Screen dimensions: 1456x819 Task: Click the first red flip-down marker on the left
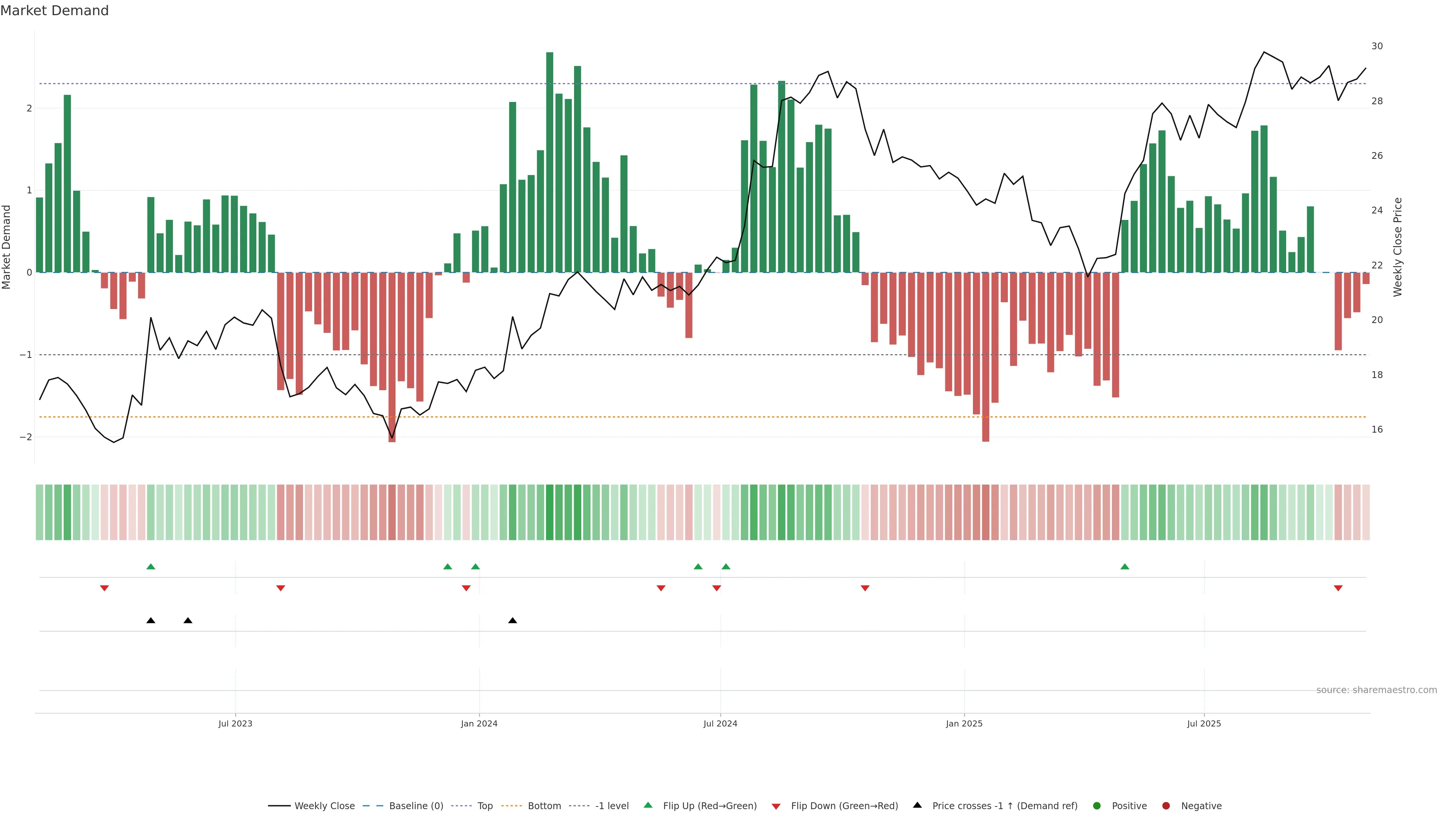click(x=105, y=588)
